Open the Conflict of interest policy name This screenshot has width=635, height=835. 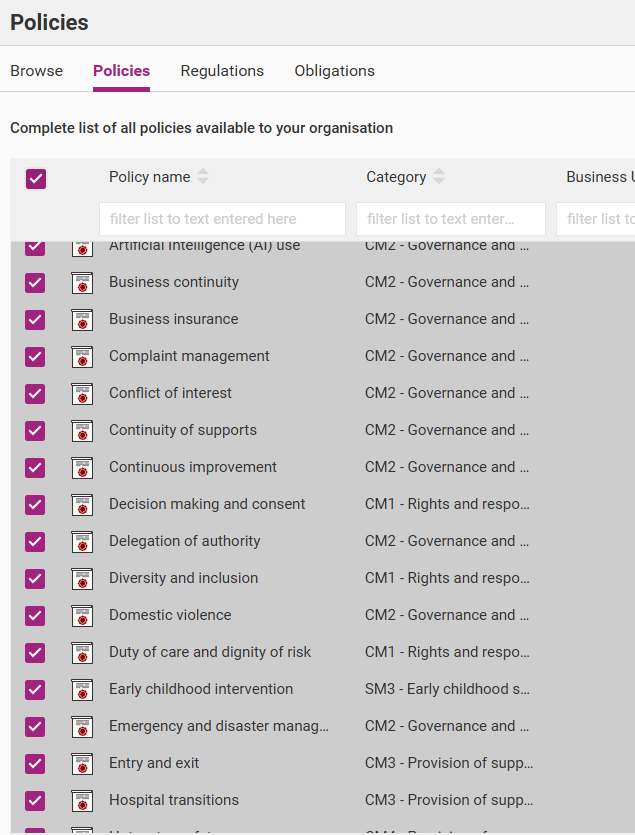tap(170, 393)
